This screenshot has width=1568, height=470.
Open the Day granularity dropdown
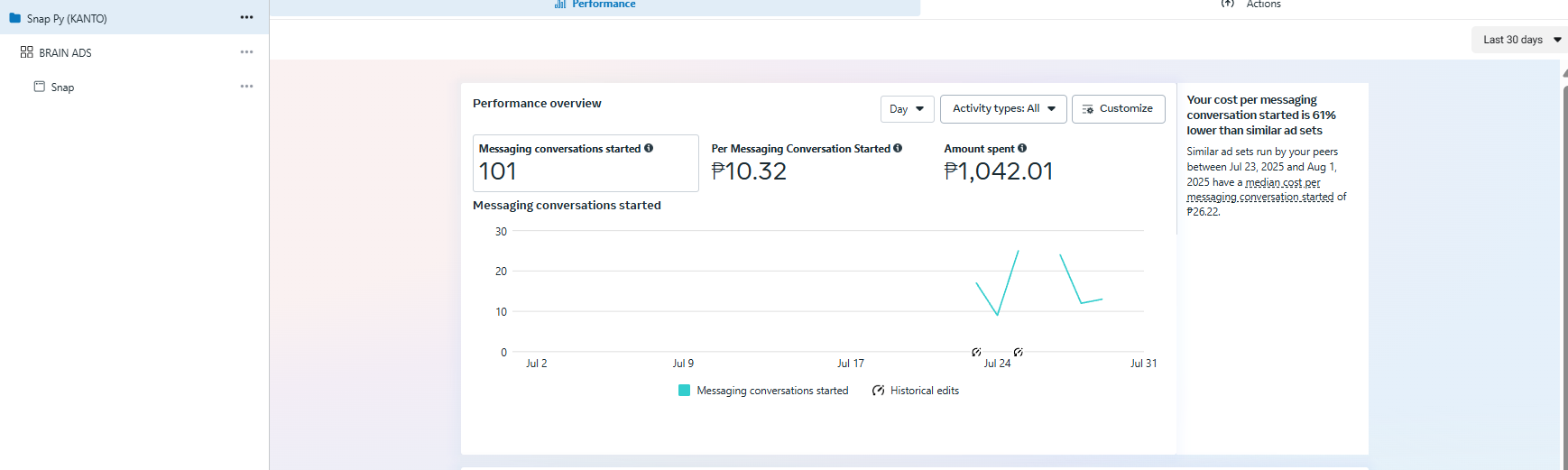click(907, 109)
